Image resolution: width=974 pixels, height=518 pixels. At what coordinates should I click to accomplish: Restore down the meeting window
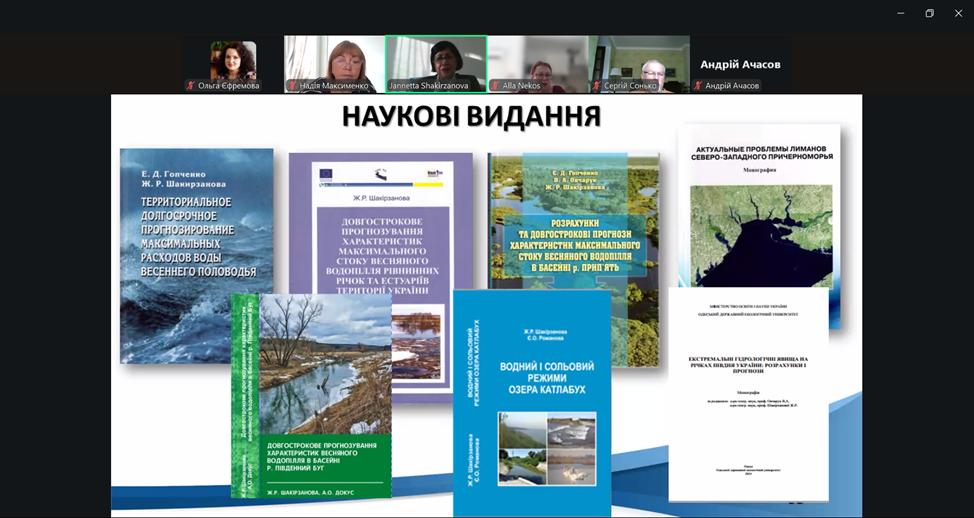click(929, 13)
